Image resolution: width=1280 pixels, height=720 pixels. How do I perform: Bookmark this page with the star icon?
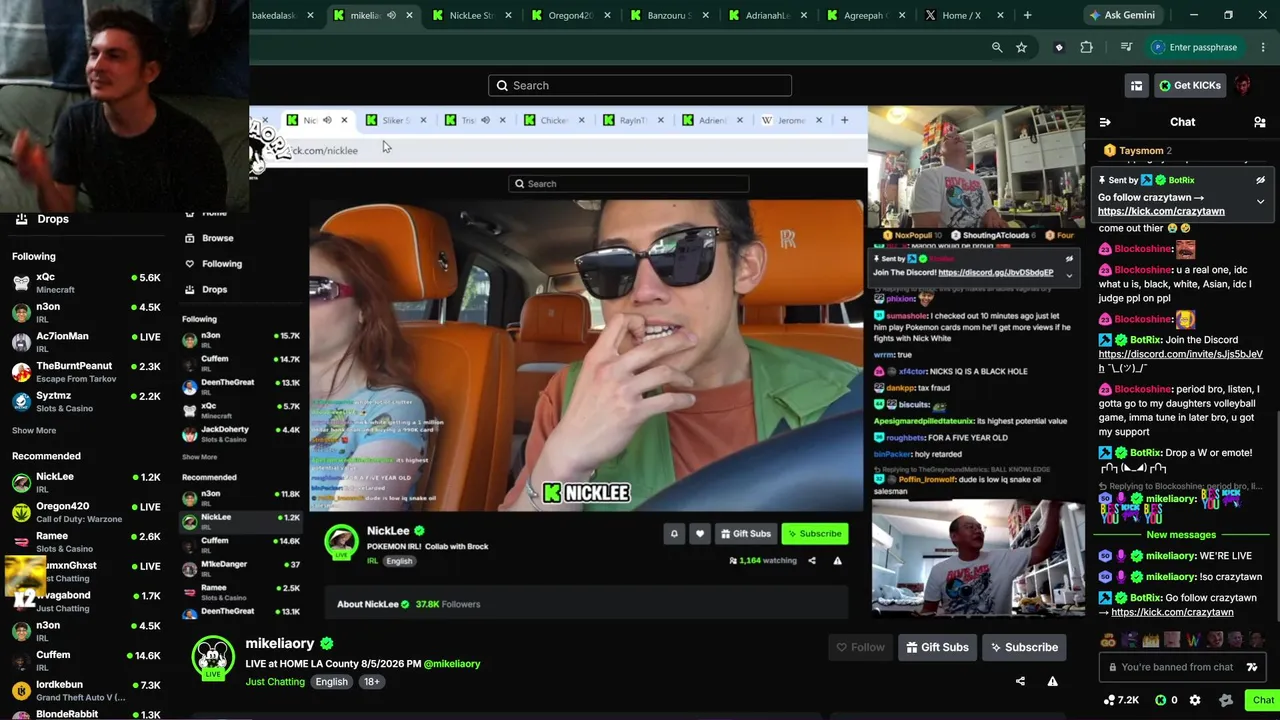[x=1021, y=47]
